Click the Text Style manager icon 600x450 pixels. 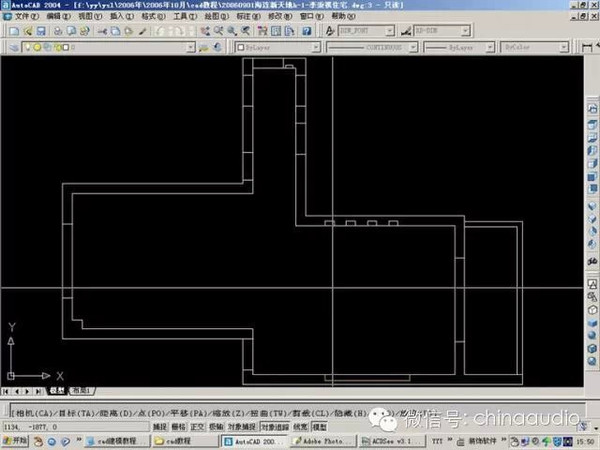pyautogui.click(x=330, y=31)
